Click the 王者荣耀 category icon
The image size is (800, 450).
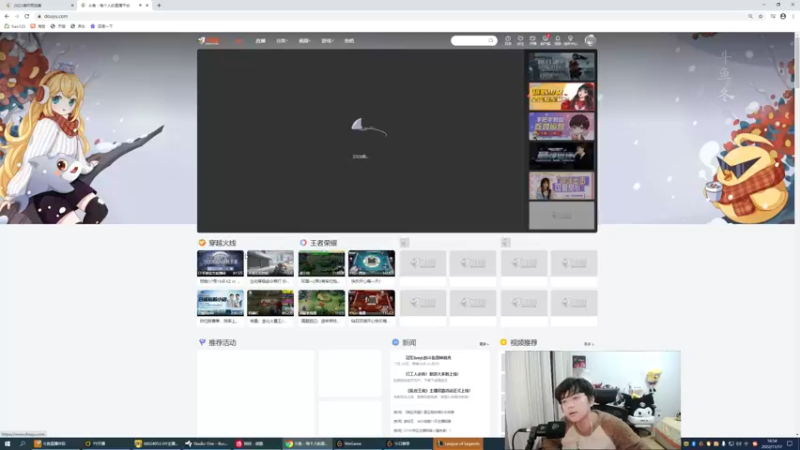coord(303,243)
